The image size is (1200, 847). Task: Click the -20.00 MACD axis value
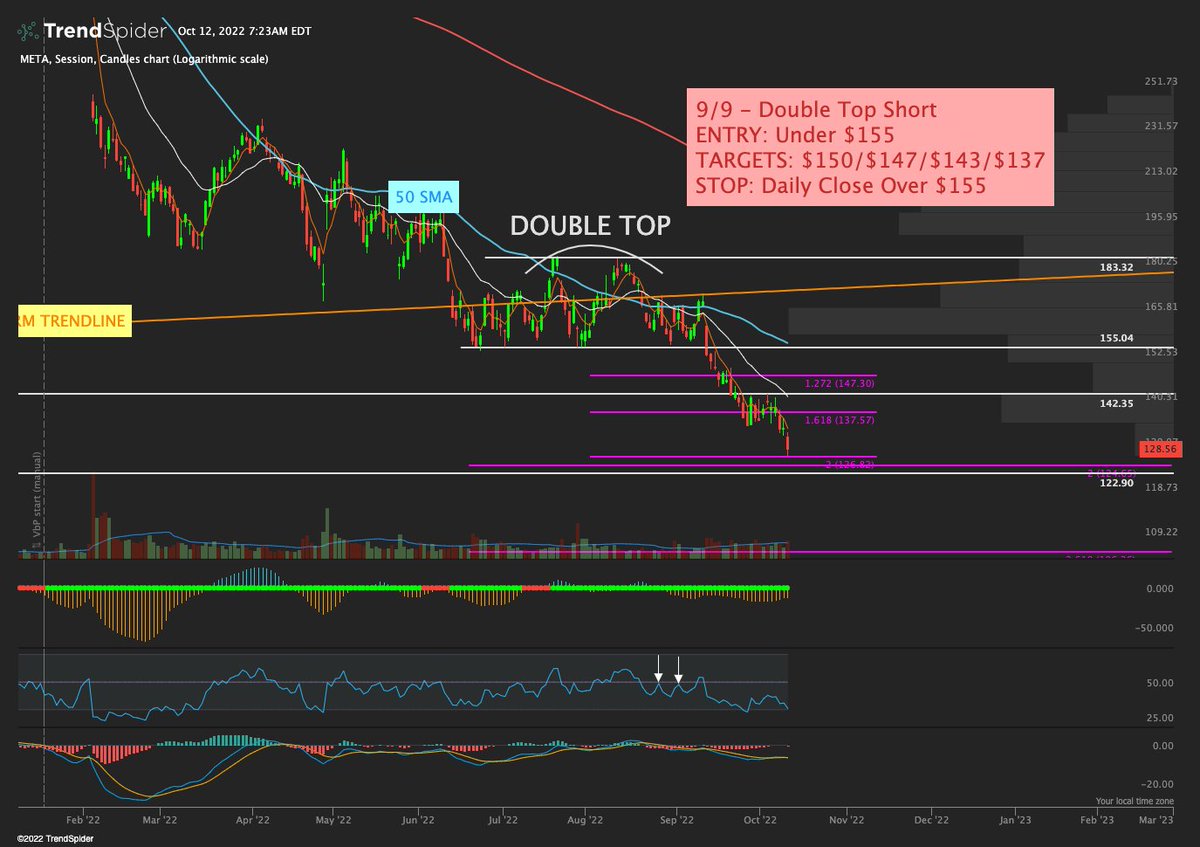coord(1159,784)
